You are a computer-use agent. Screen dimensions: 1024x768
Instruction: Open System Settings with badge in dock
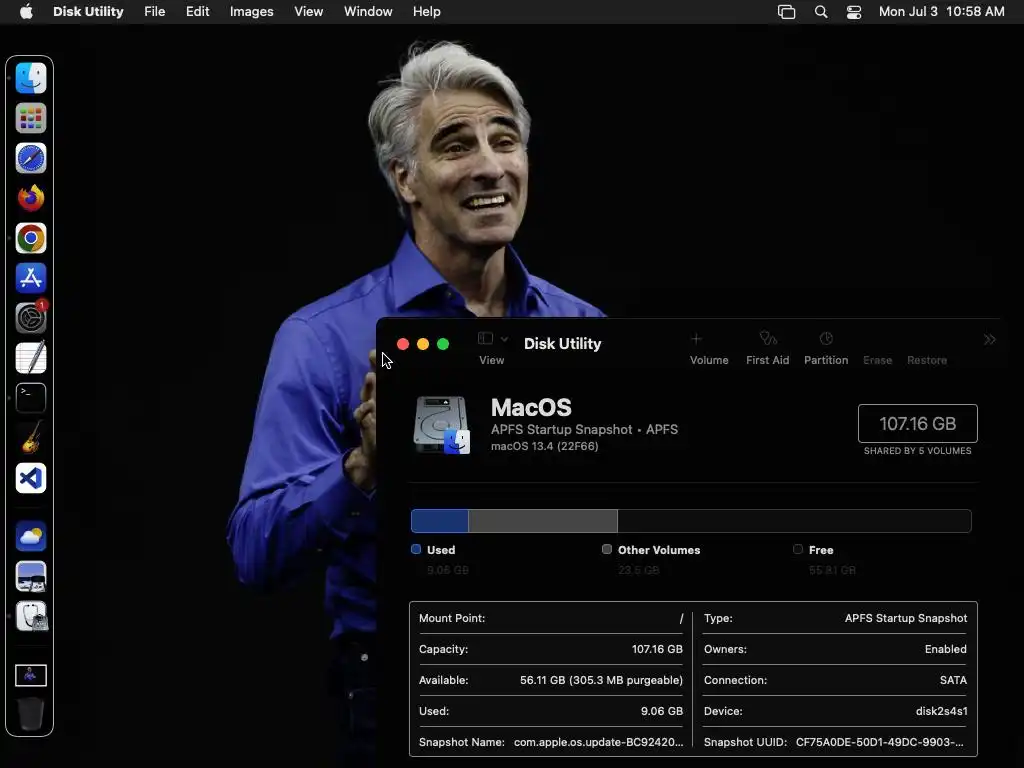(x=31, y=318)
